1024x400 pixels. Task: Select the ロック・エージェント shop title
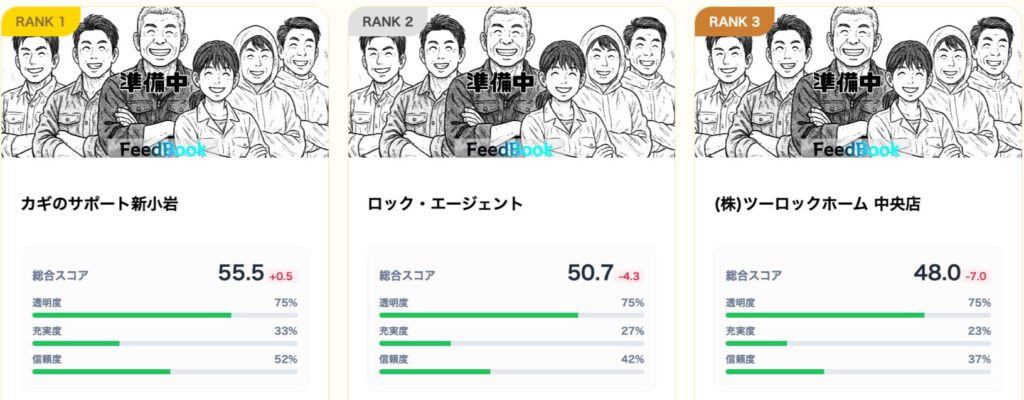(446, 204)
